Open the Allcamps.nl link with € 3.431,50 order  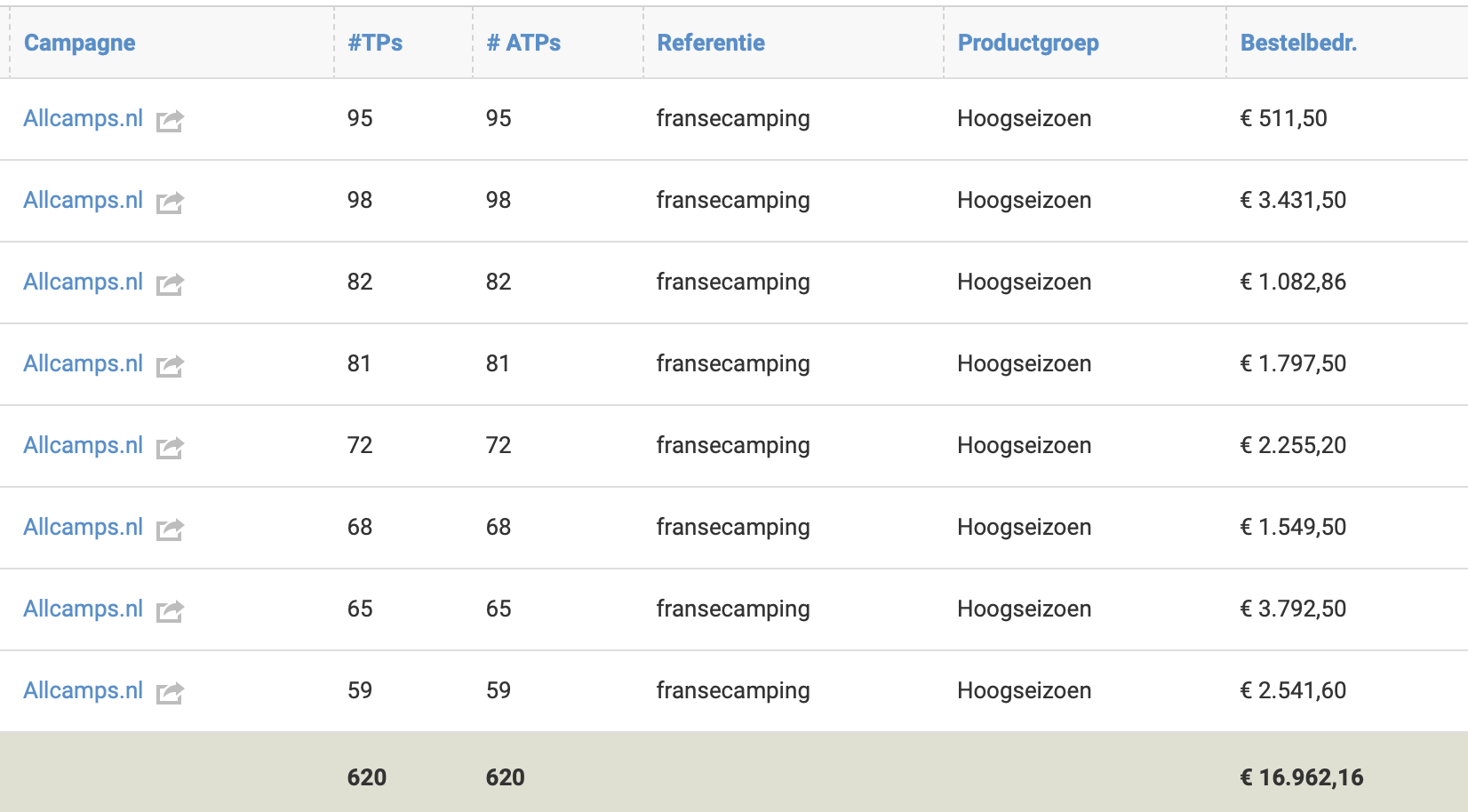[83, 200]
